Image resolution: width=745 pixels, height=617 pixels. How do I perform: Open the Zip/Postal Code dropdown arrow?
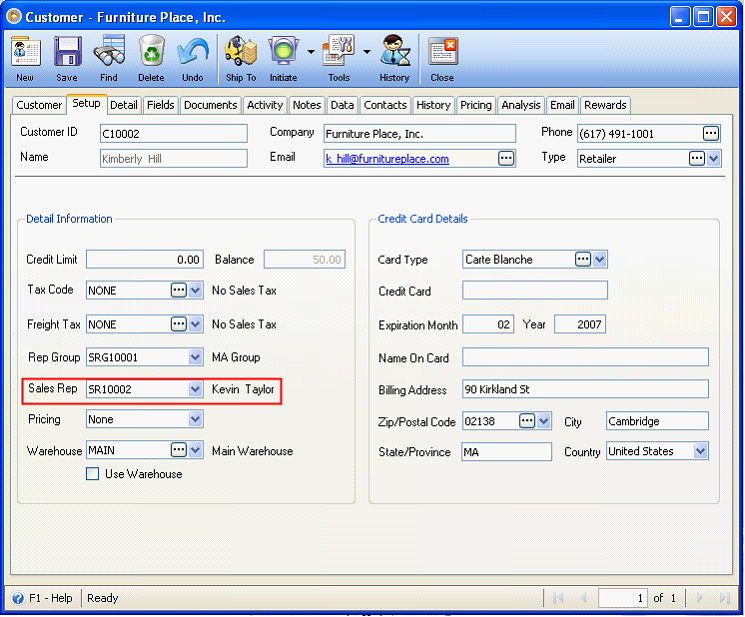point(544,421)
